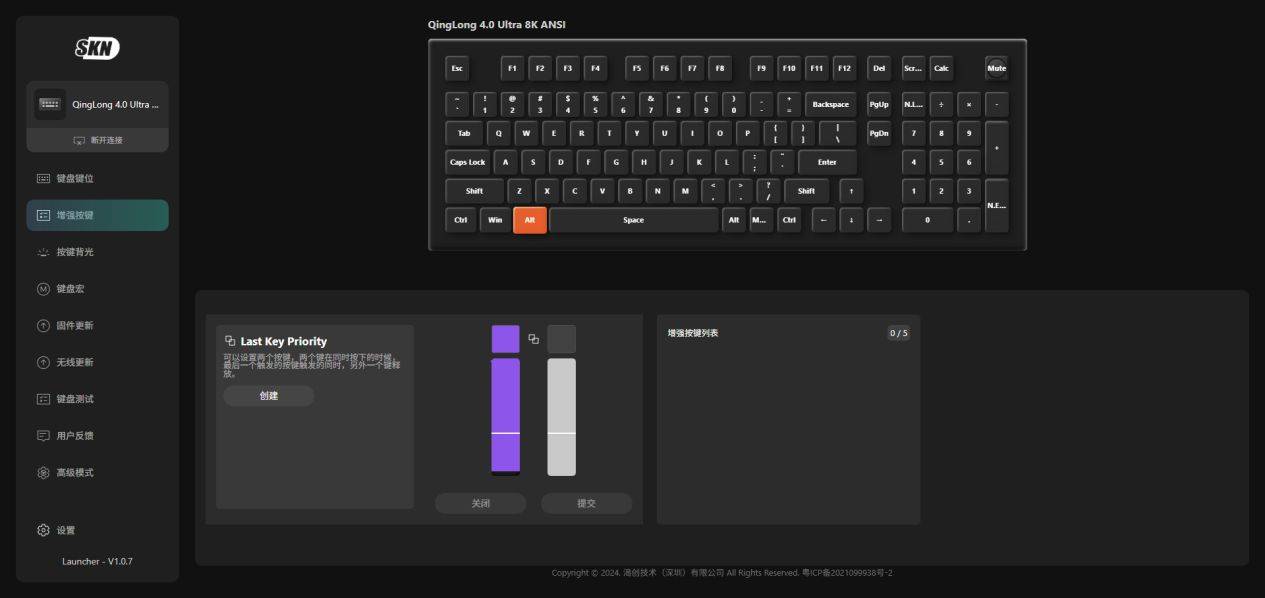Click the 键盘测试 keyboard test icon

coord(43,399)
